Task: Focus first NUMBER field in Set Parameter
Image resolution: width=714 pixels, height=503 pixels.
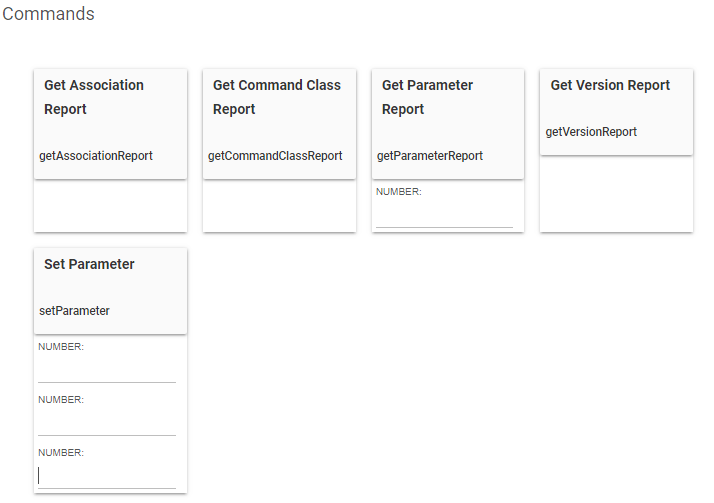Action: [106, 371]
